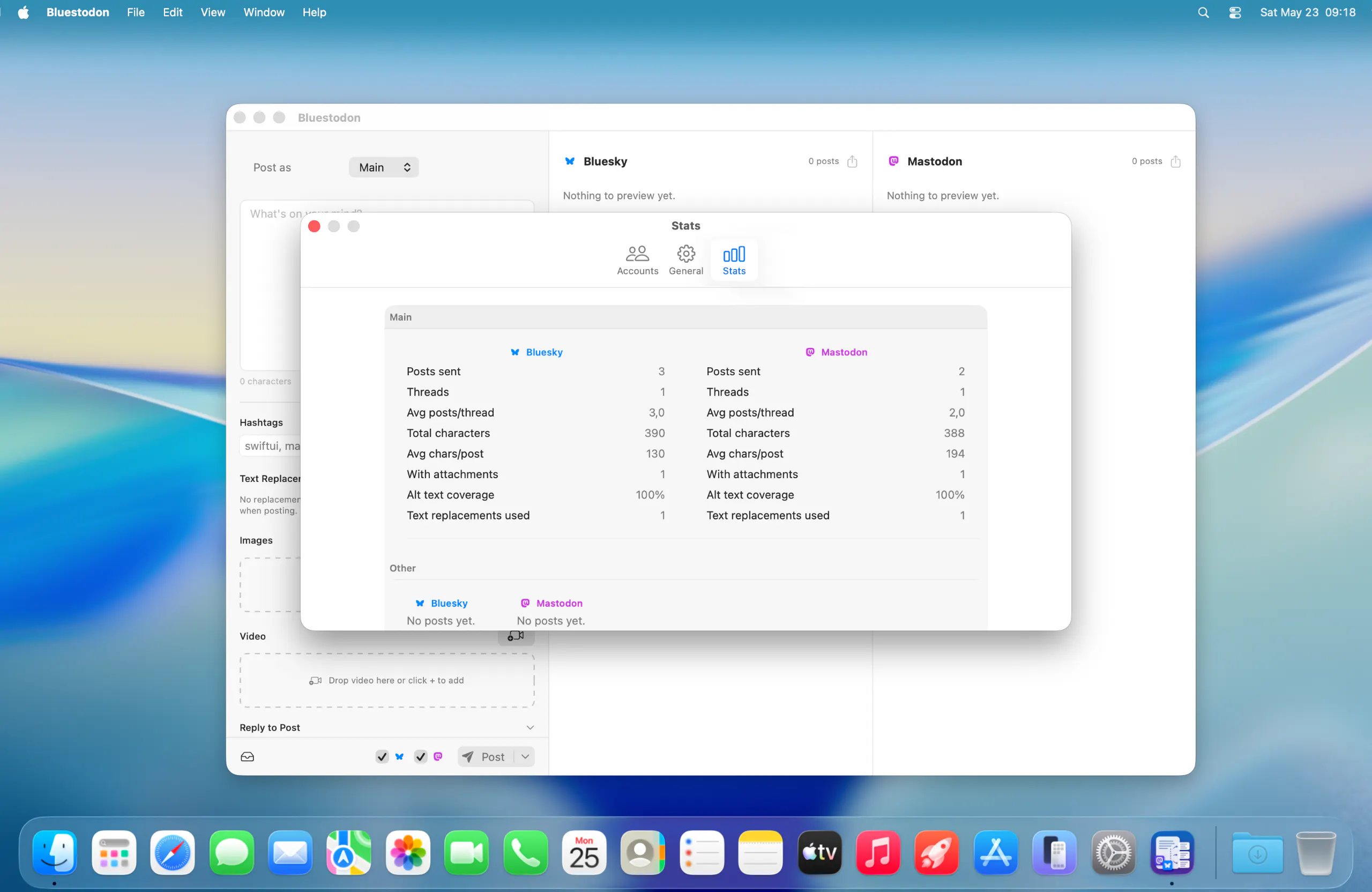Screen dimensions: 1372x892
Task: Click the Hashtags input field
Action: (x=270, y=445)
